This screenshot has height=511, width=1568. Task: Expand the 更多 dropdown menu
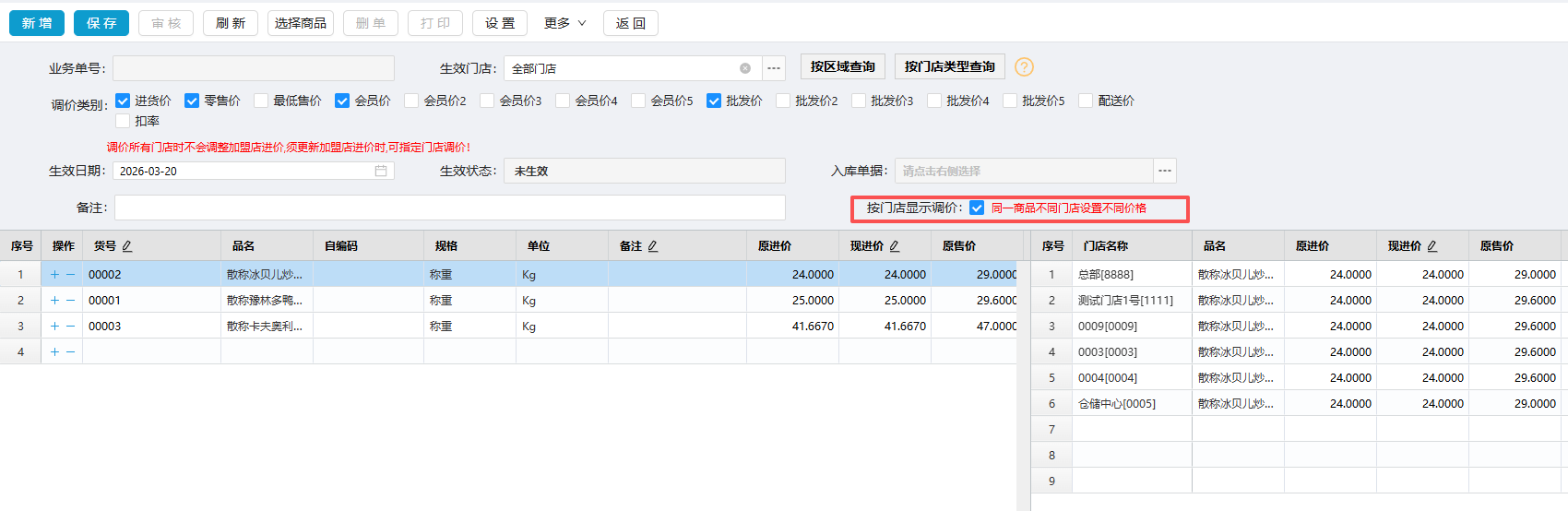pyautogui.click(x=564, y=23)
